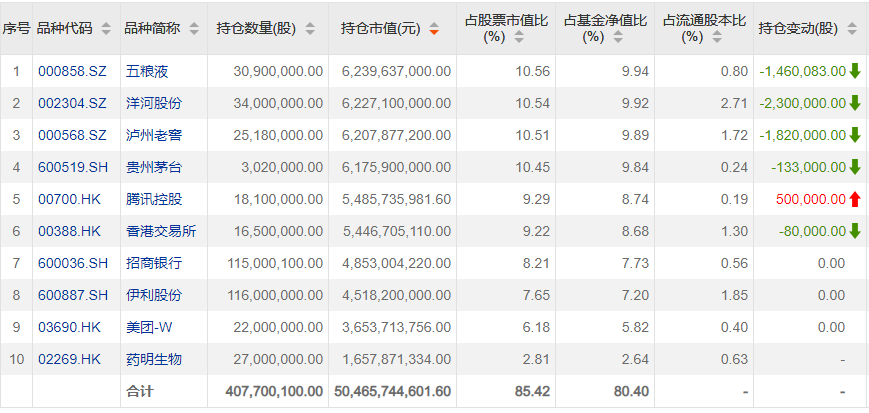The height and width of the screenshot is (413, 869).
Task: Select market value 6,227,100,000.00
Action: tap(397, 103)
